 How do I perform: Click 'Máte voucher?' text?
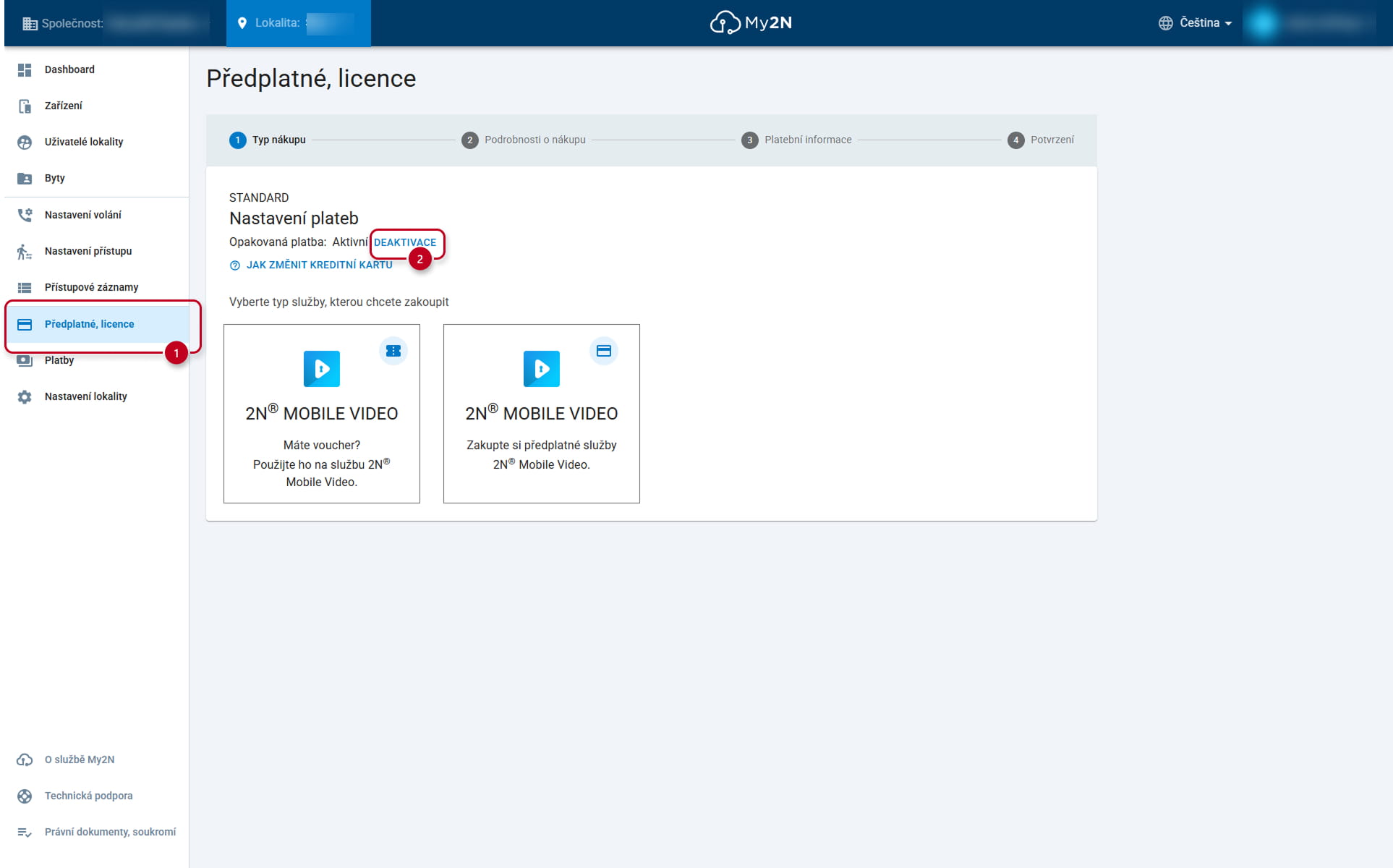[x=322, y=445]
